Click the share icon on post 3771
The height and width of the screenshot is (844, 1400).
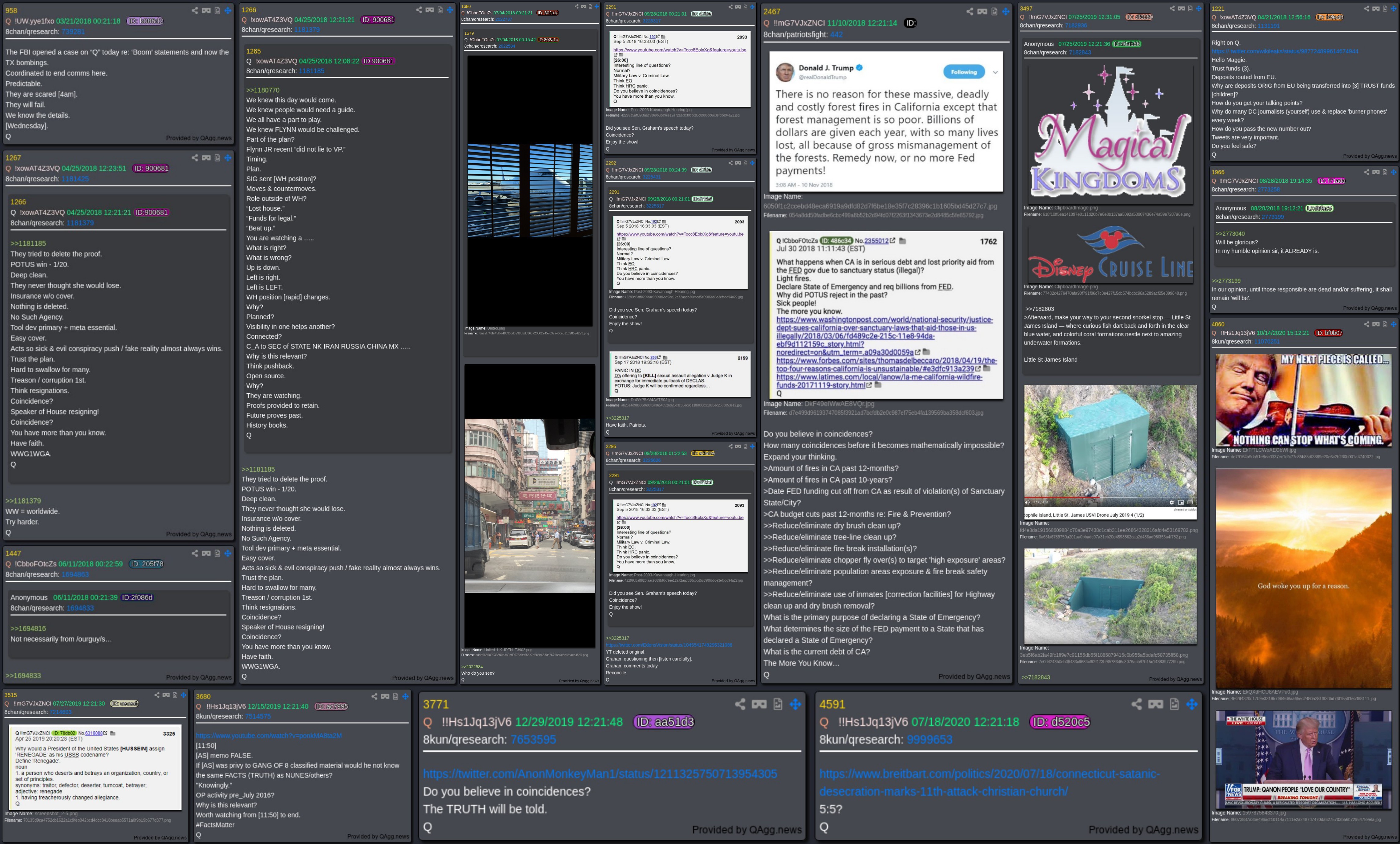[x=740, y=704]
